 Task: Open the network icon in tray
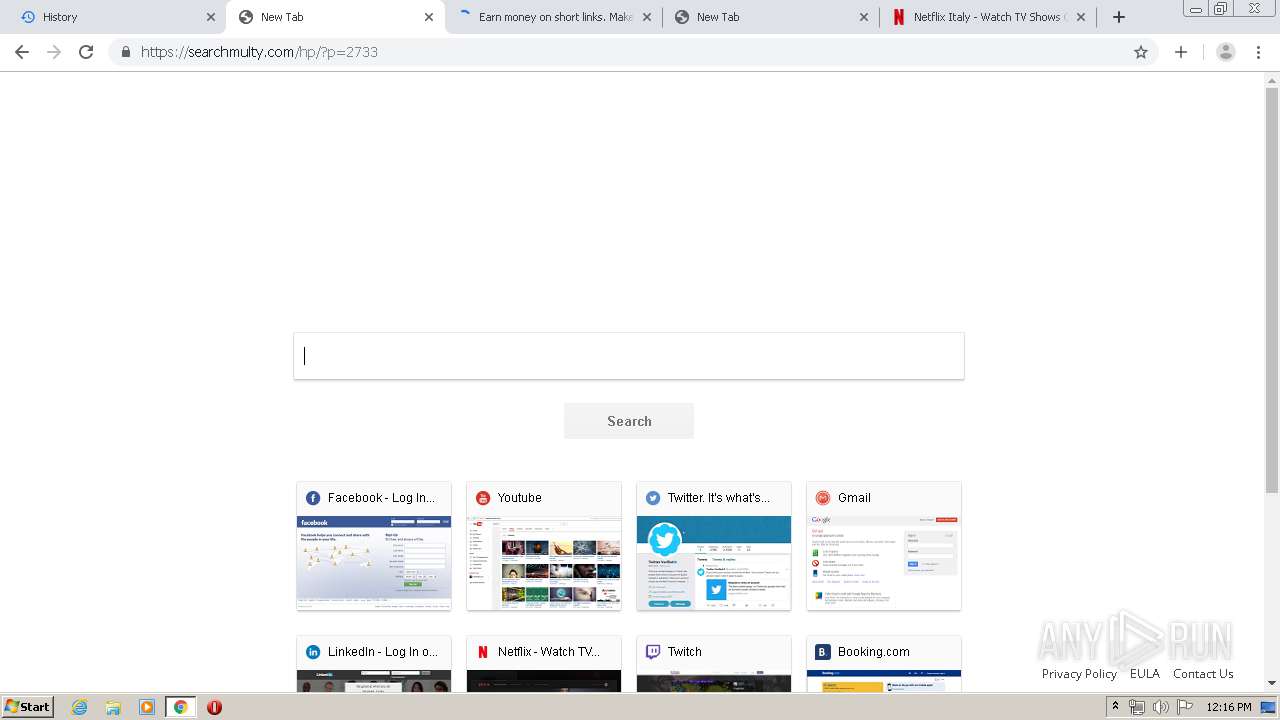1137,707
